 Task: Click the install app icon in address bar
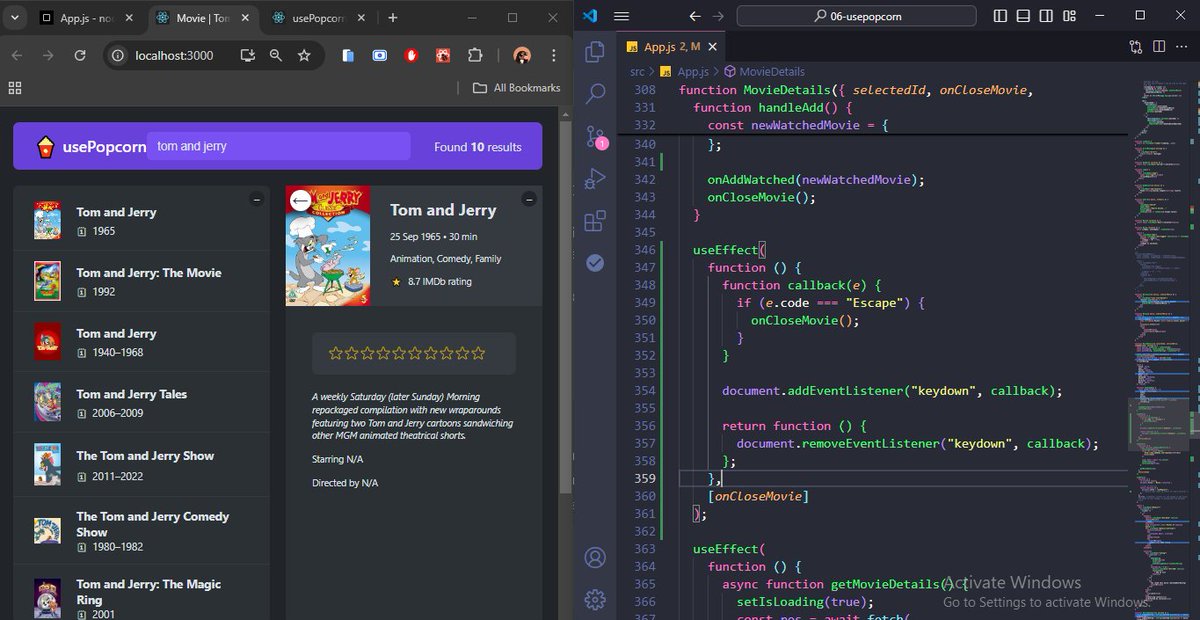pyautogui.click(x=247, y=55)
